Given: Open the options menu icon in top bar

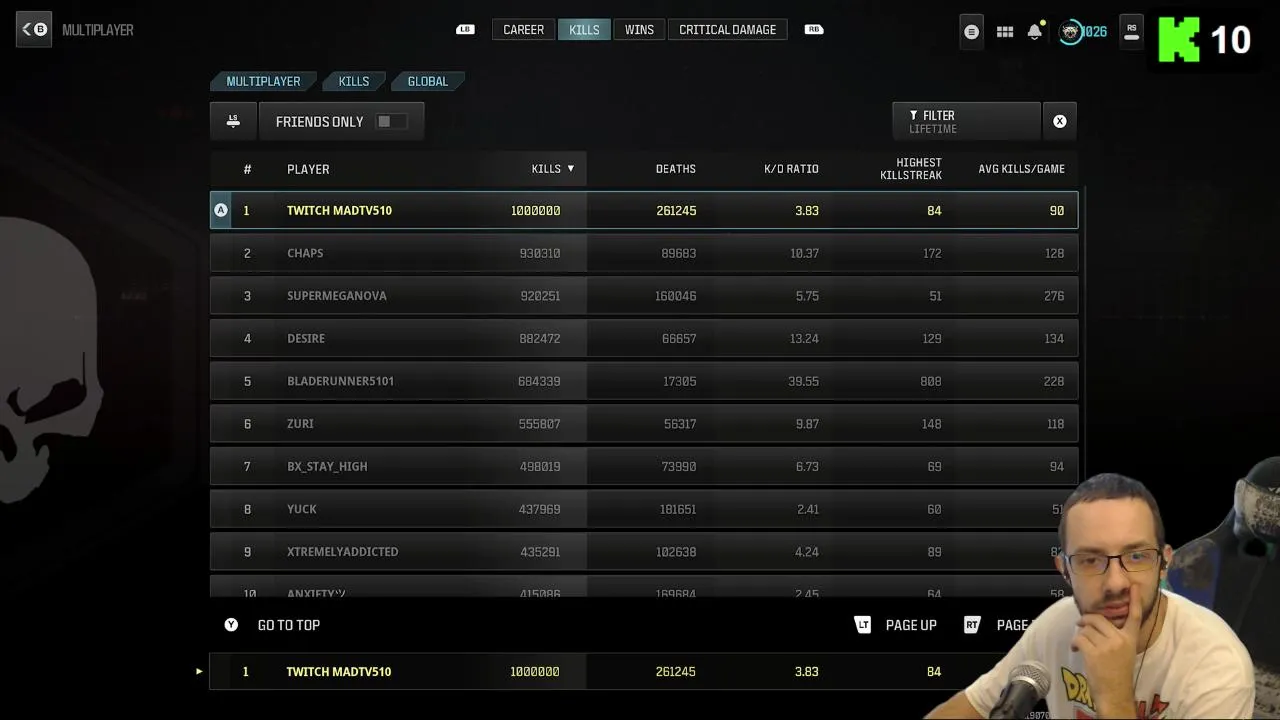Looking at the screenshot, I should pyautogui.click(x=971, y=32).
